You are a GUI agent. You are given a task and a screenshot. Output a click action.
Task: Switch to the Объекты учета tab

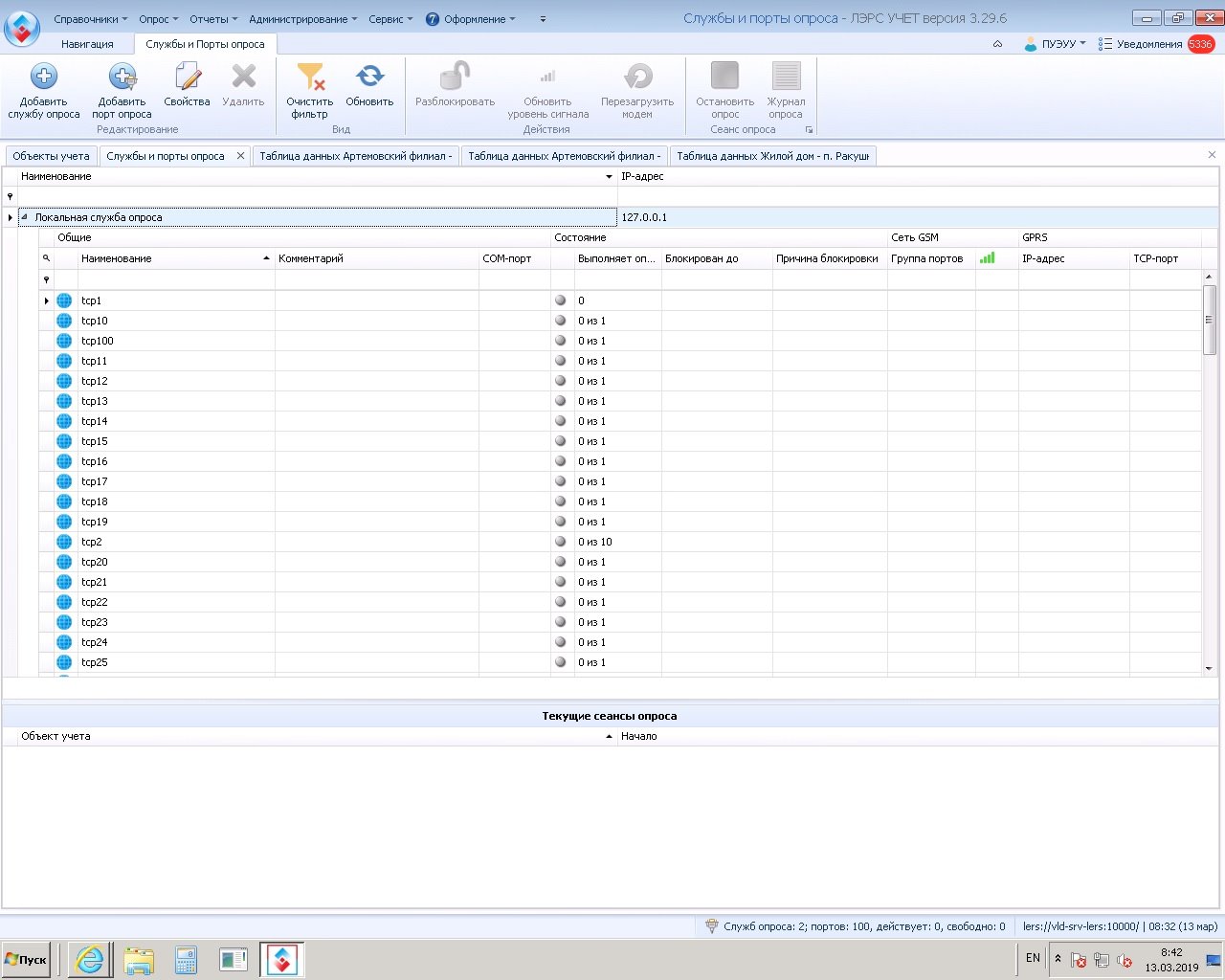51,156
